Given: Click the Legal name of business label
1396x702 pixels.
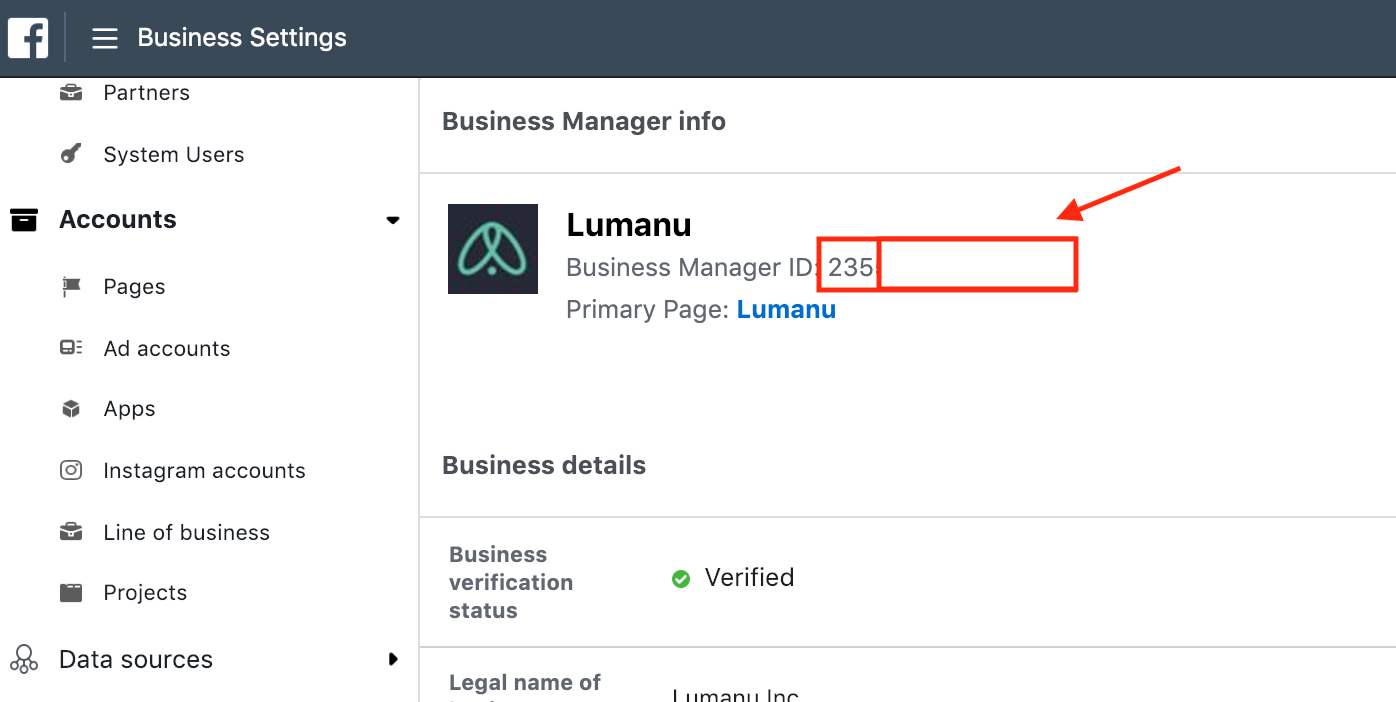Looking at the screenshot, I should point(525,688).
